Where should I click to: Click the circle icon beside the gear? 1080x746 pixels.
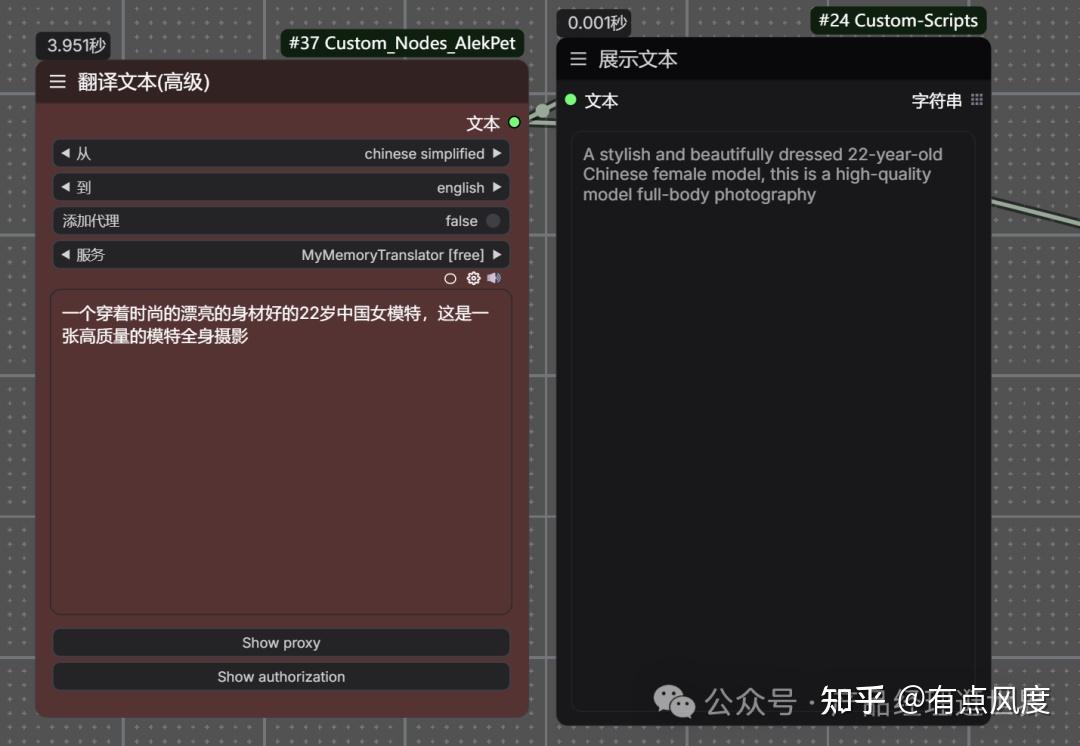point(450,279)
